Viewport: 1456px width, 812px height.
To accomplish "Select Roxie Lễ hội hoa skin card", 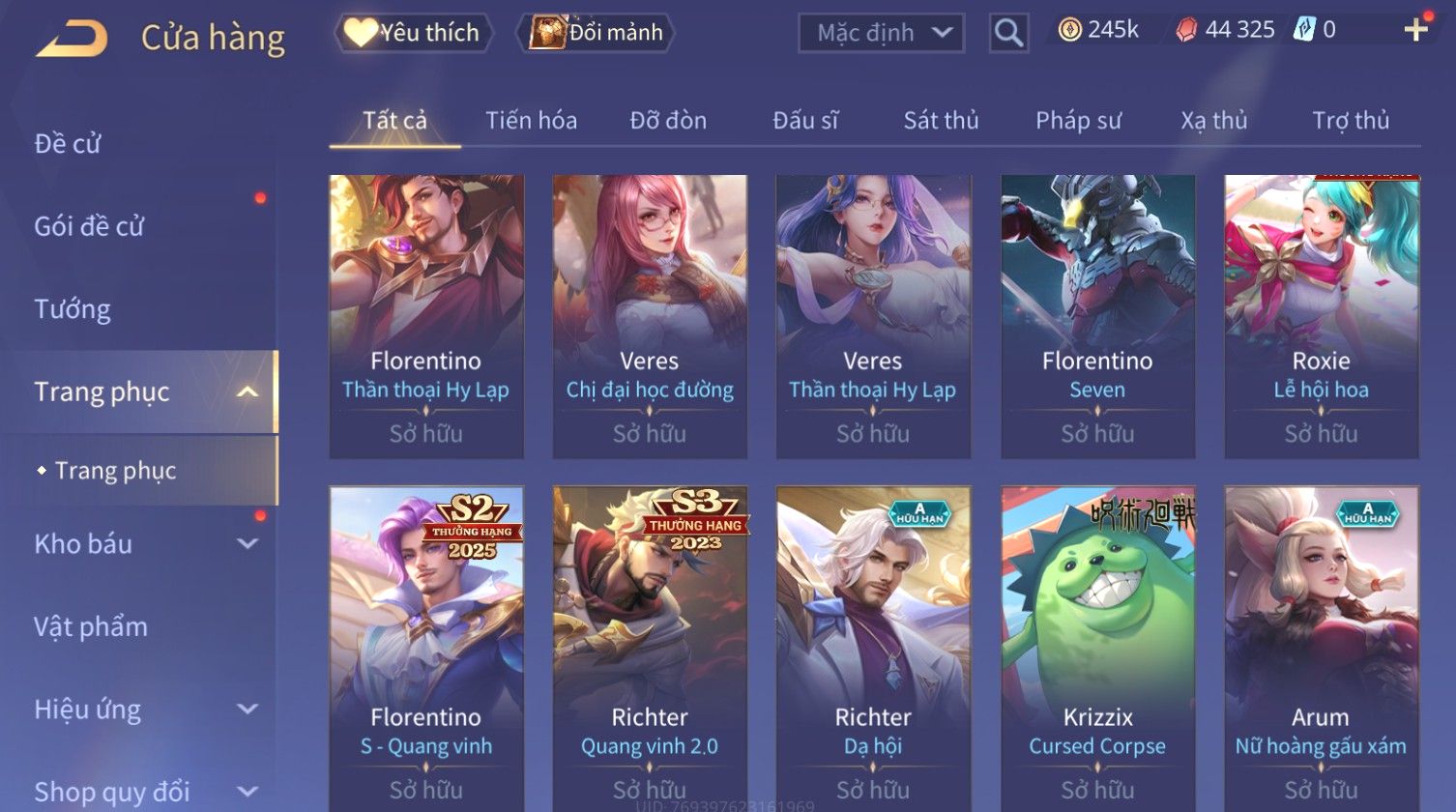I will coord(1322,316).
